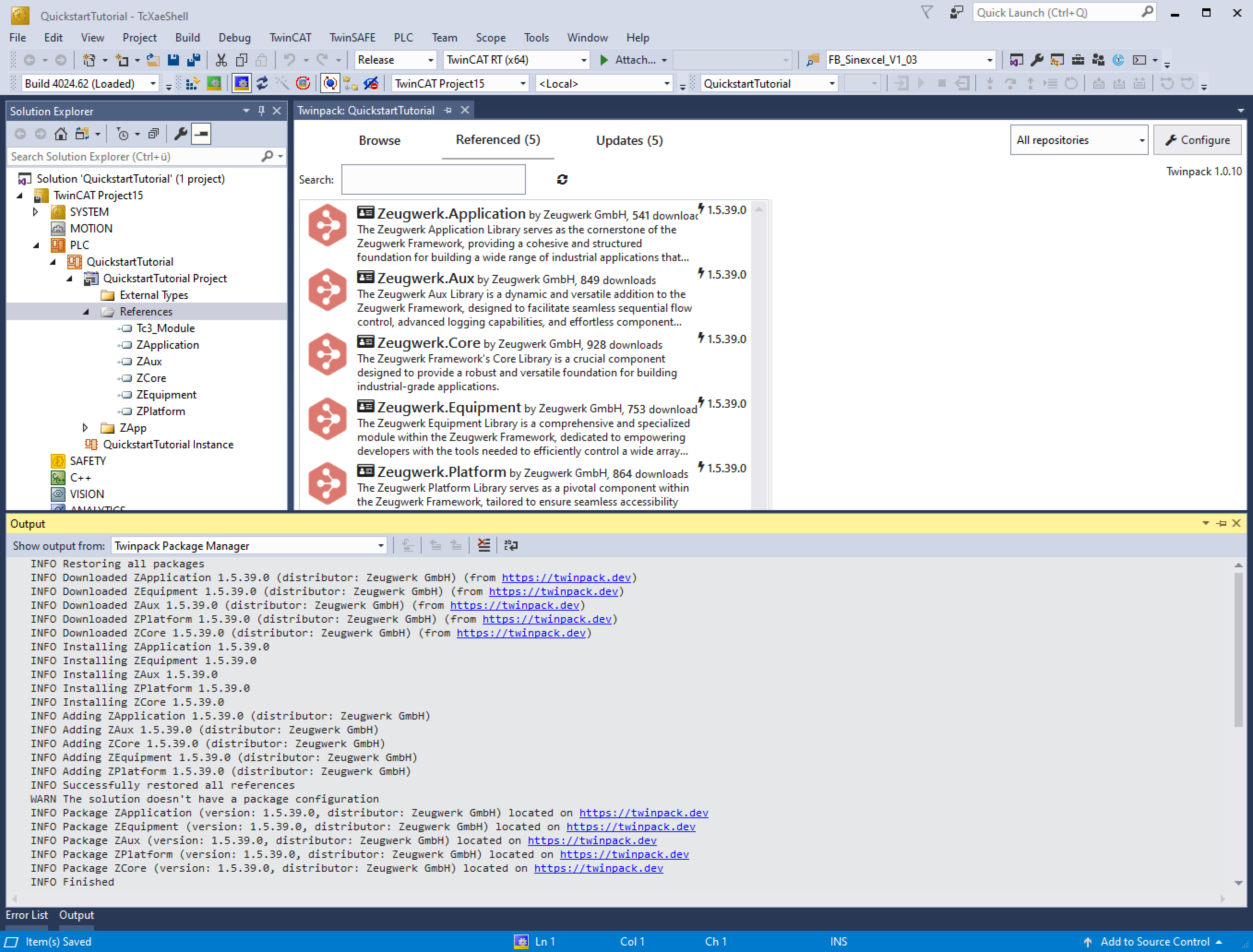The image size is (1253, 952).
Task: Click the Twinpack Search input field
Action: 434,179
